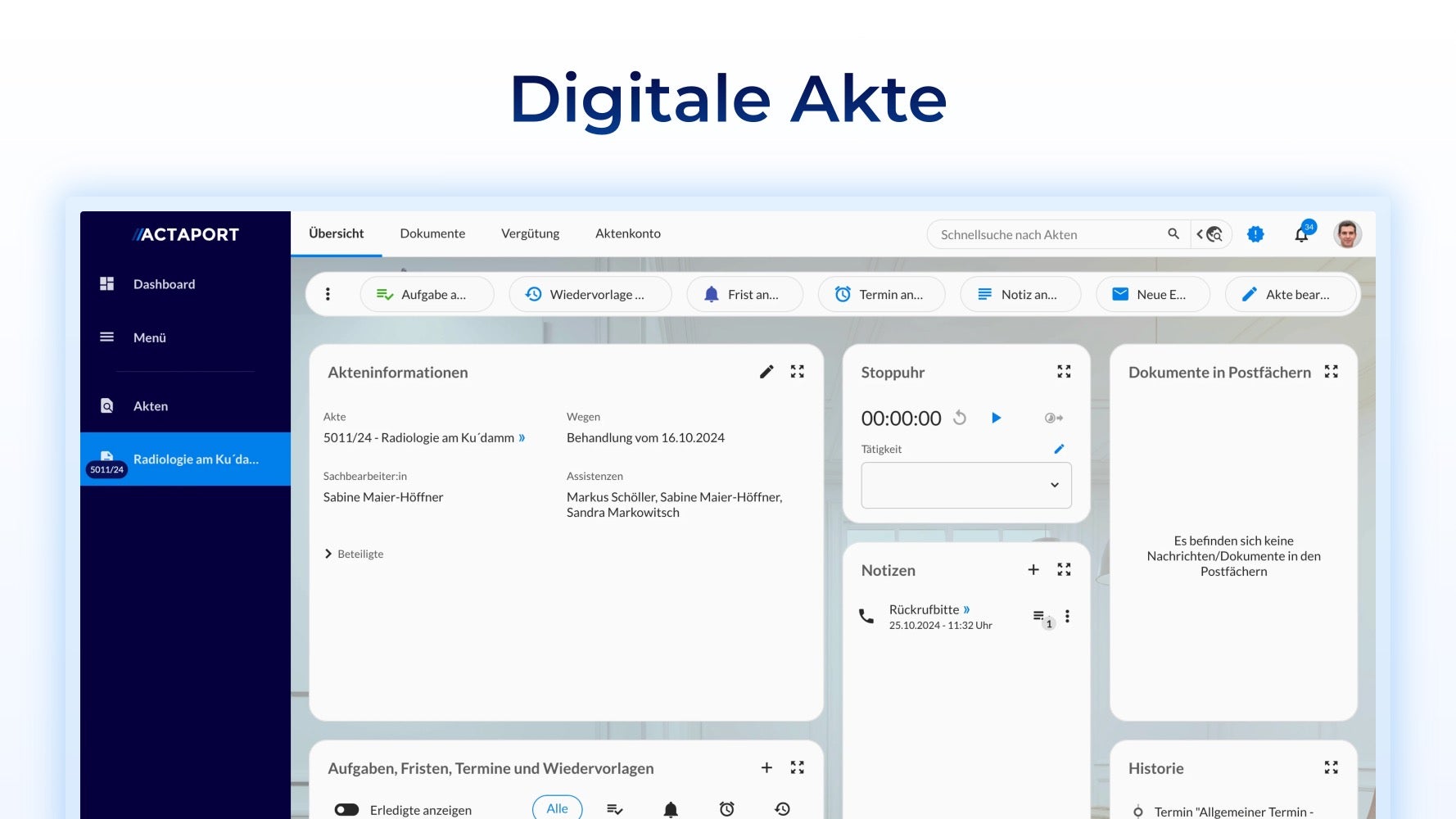This screenshot has height=819, width=1456.
Task: Select the Alle filter chip
Action: coord(557,808)
